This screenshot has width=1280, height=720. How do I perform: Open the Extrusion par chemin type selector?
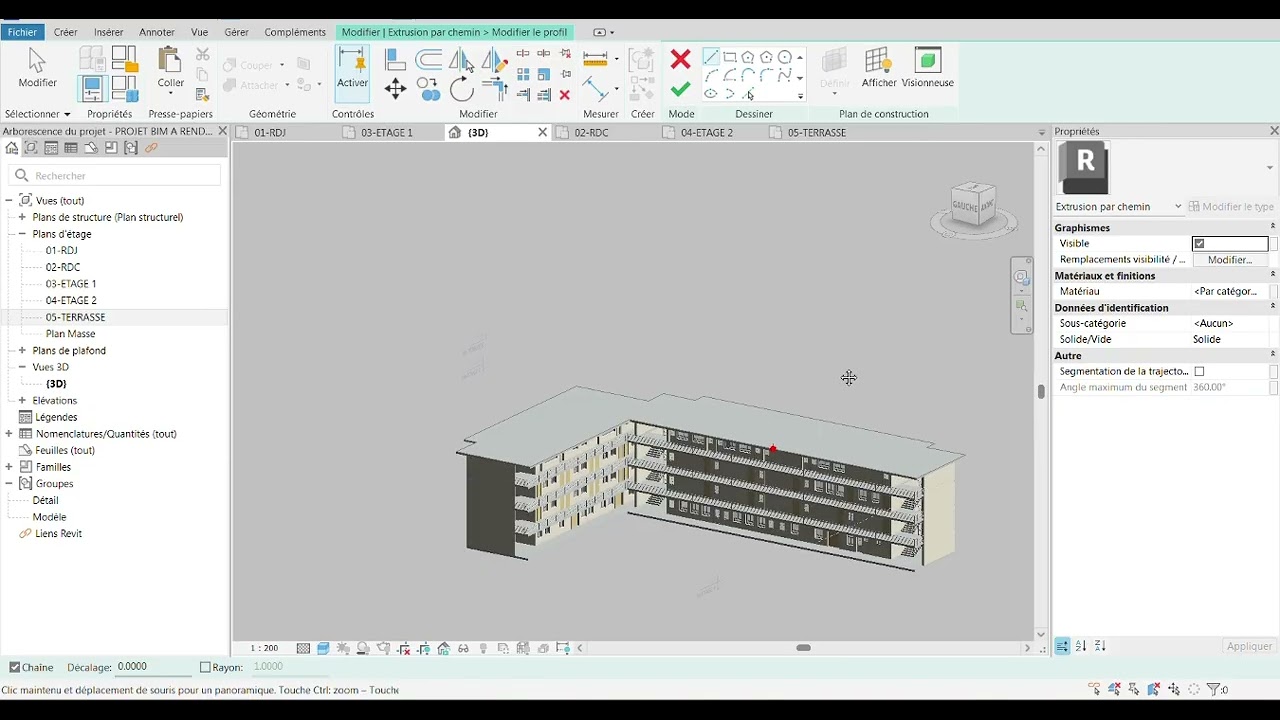(x=1119, y=207)
